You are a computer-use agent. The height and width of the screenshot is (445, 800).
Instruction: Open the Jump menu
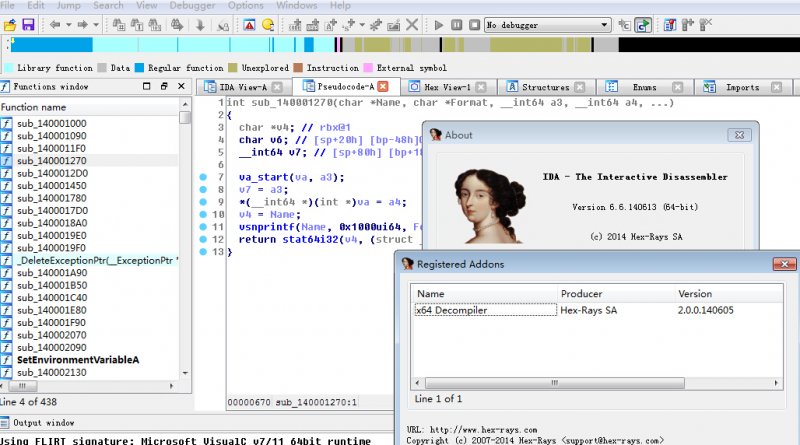tap(68, 6)
